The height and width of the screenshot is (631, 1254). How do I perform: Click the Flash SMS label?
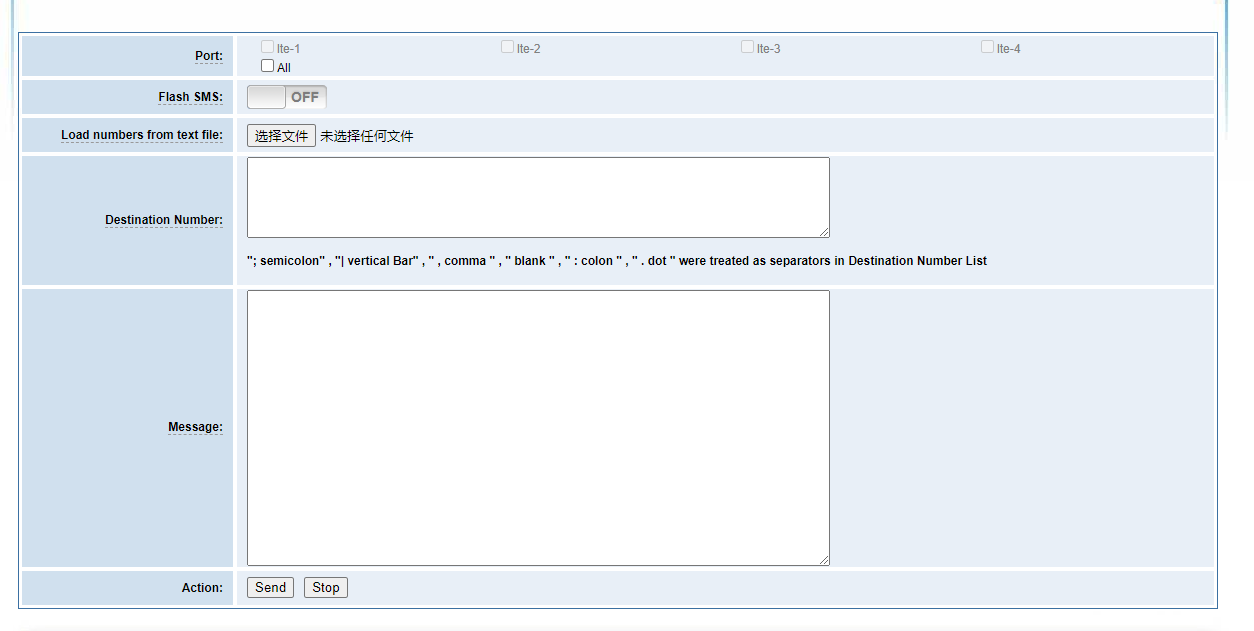click(190, 98)
